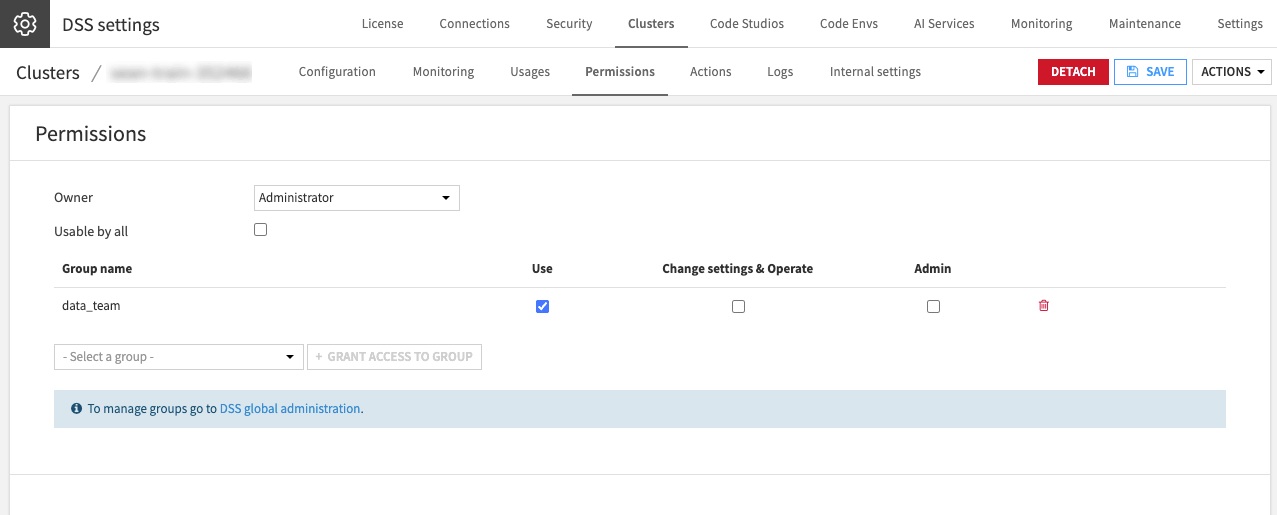Go to the AI Services tab
This screenshot has width=1277, height=515.
click(x=944, y=24)
